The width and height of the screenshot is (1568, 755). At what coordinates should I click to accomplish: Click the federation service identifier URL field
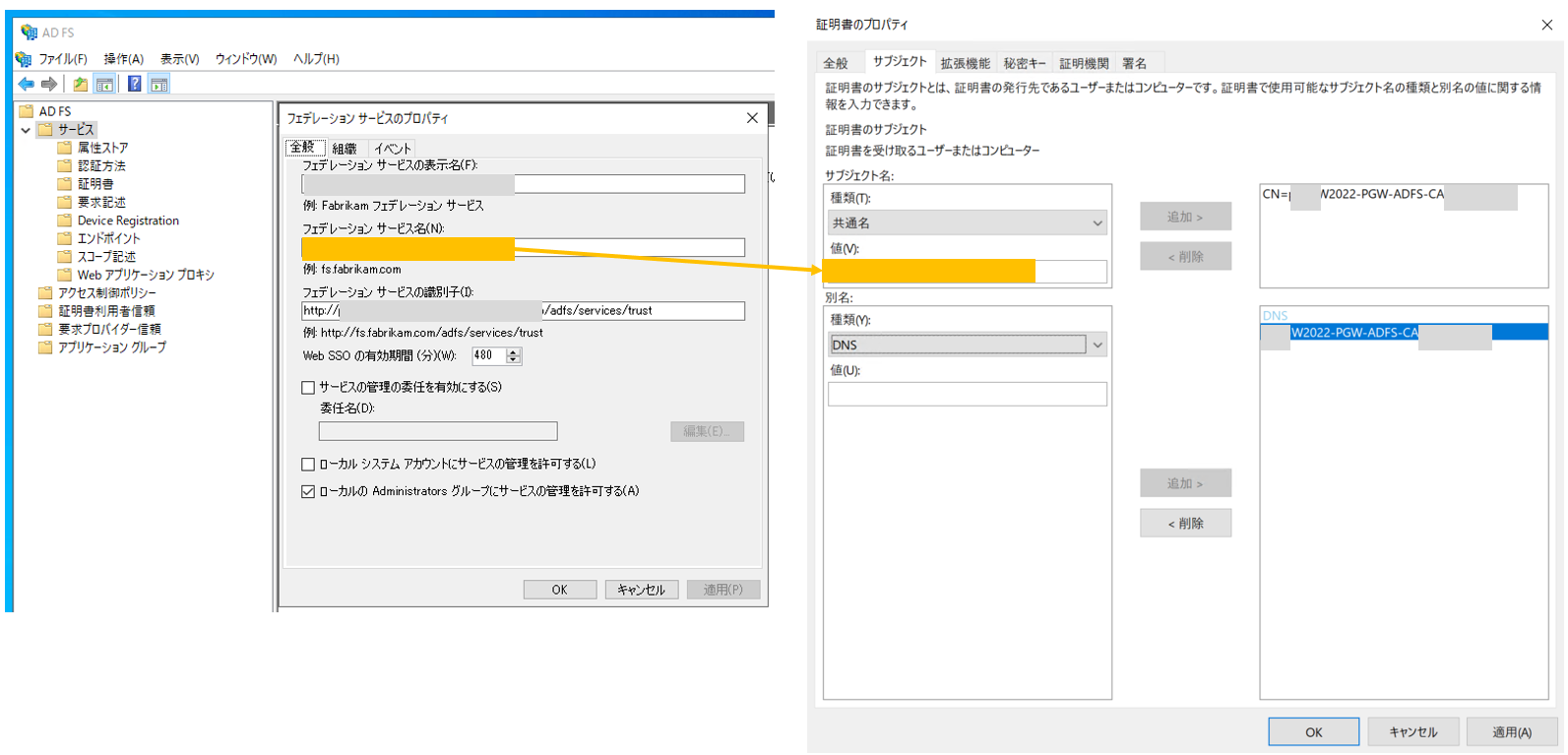pyautogui.click(x=524, y=311)
